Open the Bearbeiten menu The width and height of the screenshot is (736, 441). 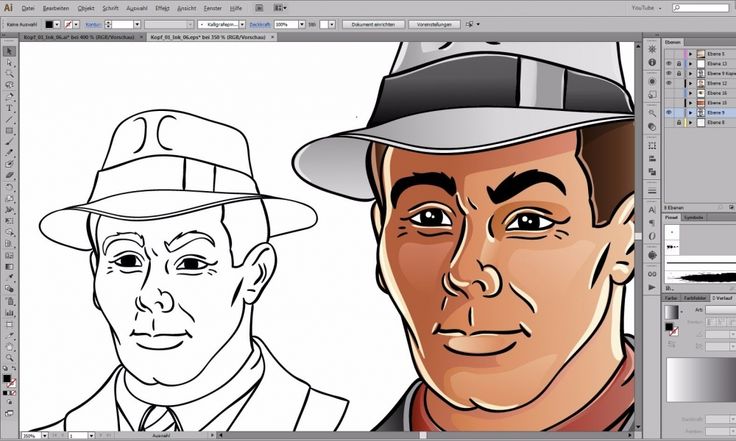coord(55,7)
